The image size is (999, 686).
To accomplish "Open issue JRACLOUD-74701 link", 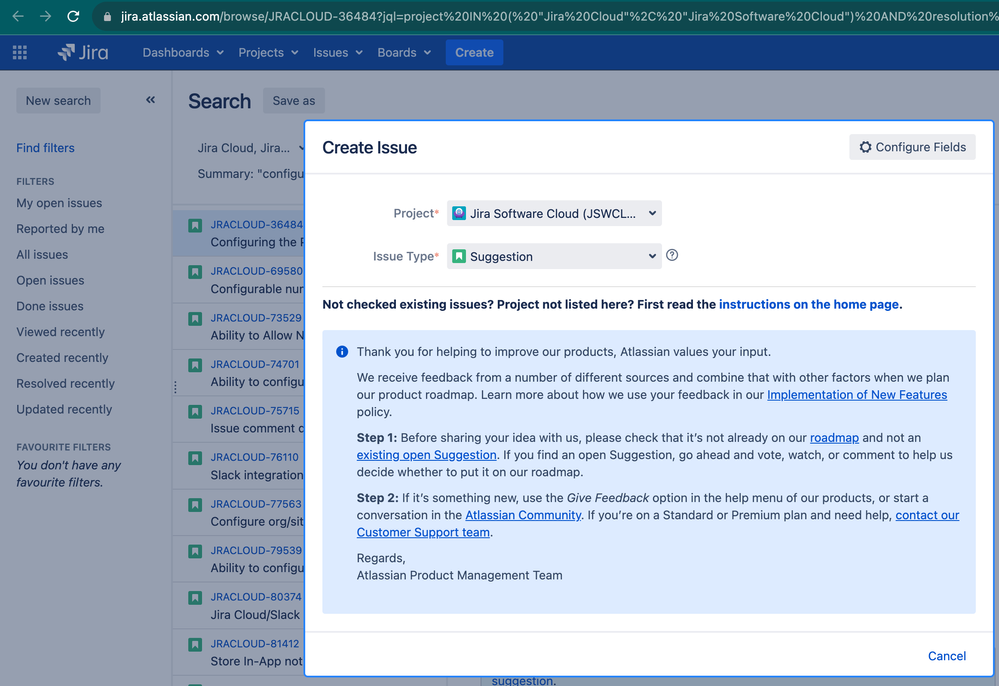I will 255,364.
